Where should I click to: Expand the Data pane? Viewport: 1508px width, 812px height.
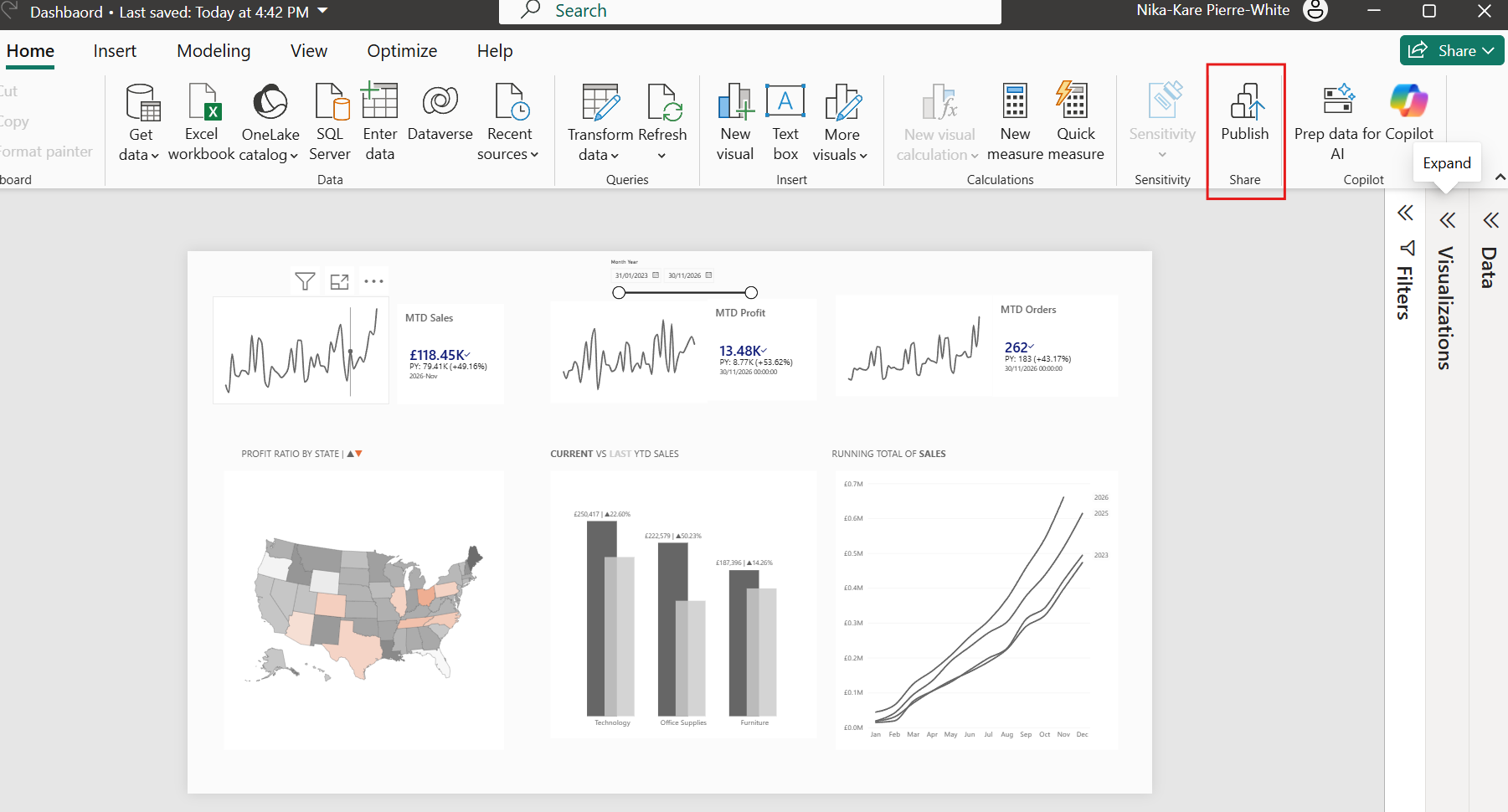(x=1490, y=220)
